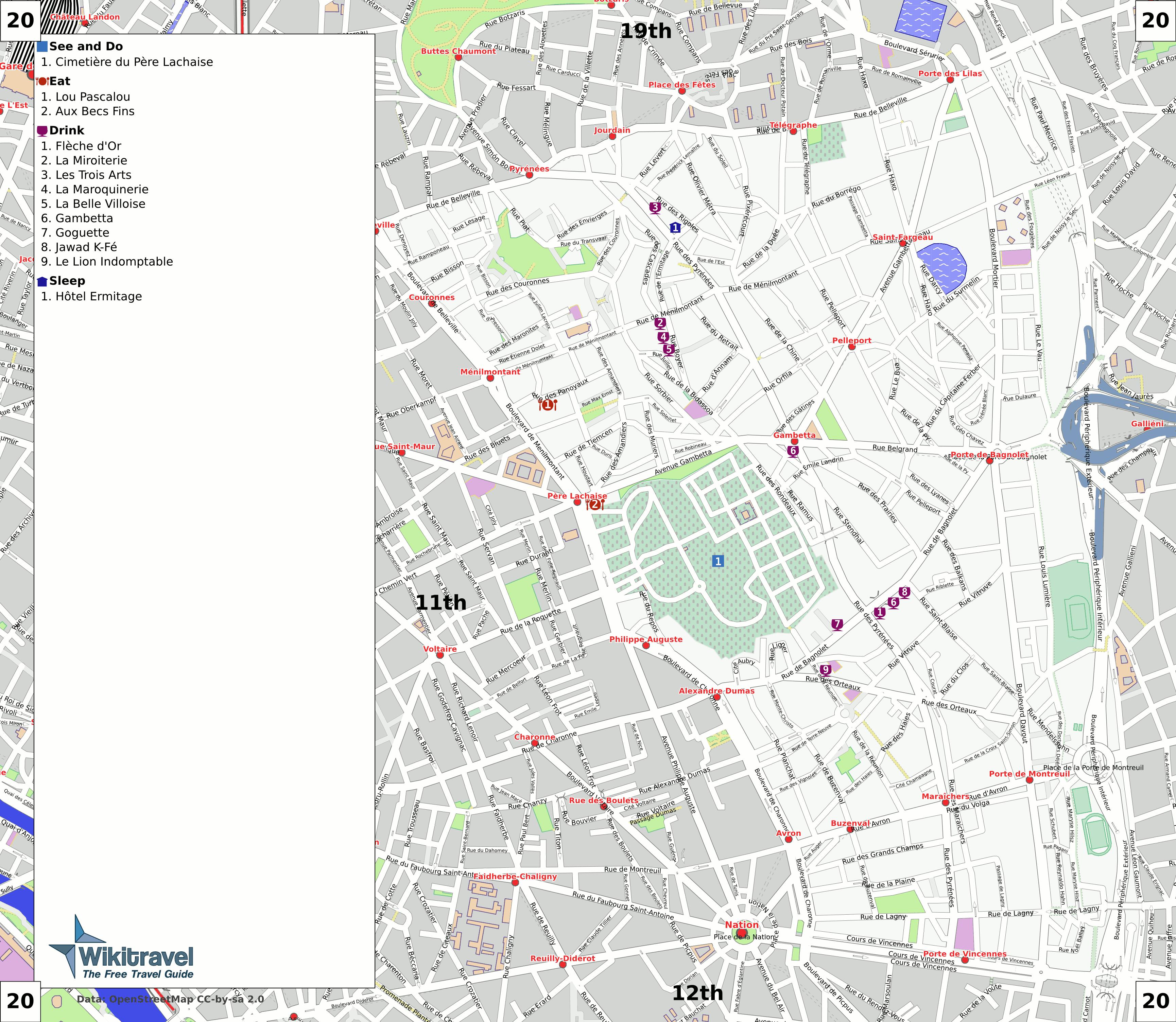Select the dark blue Hôtel Ermitage sleep marker
The image size is (1176, 1022).
point(675,227)
